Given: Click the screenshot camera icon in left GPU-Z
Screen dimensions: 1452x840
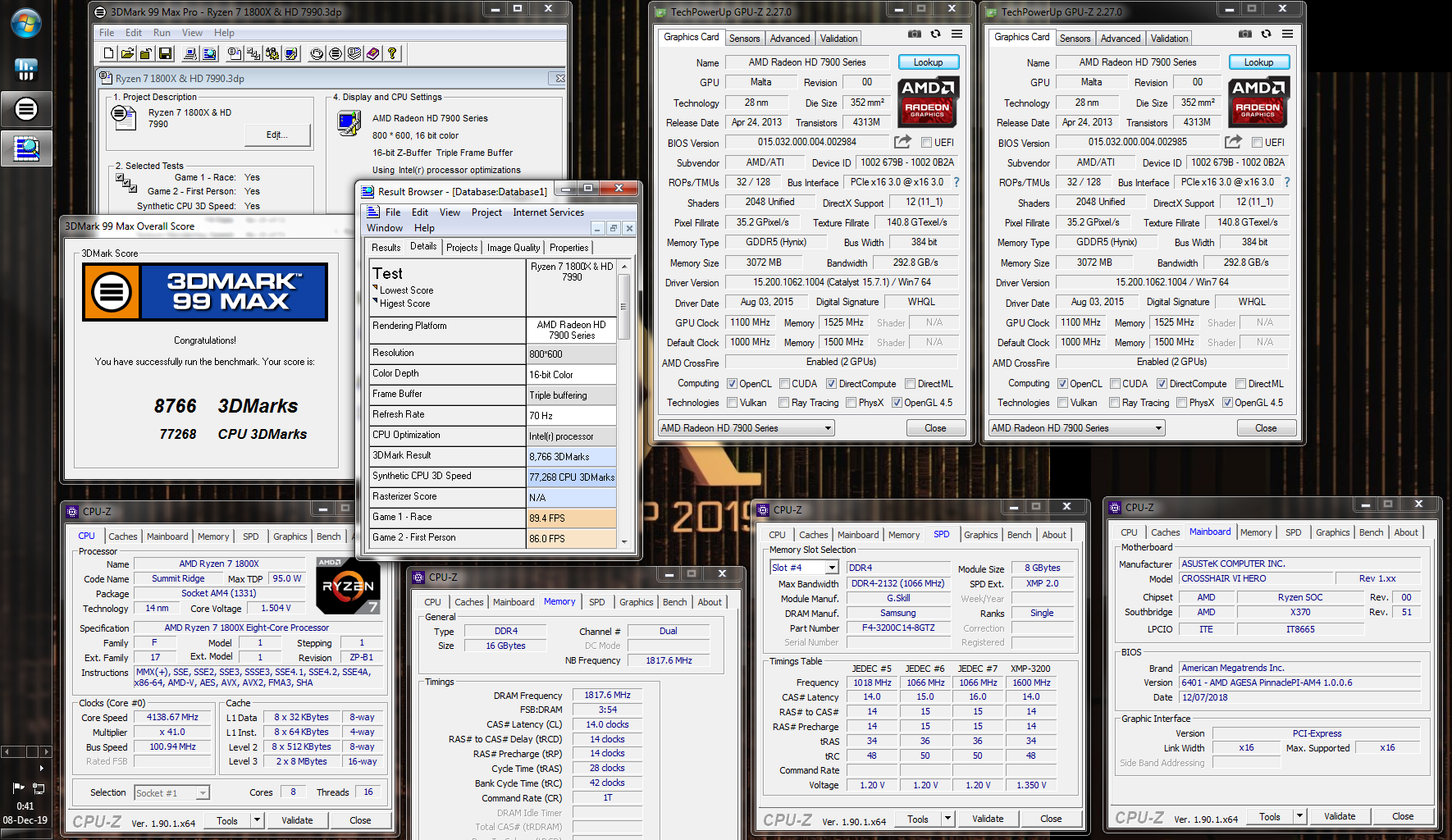Looking at the screenshot, I should pos(915,34).
